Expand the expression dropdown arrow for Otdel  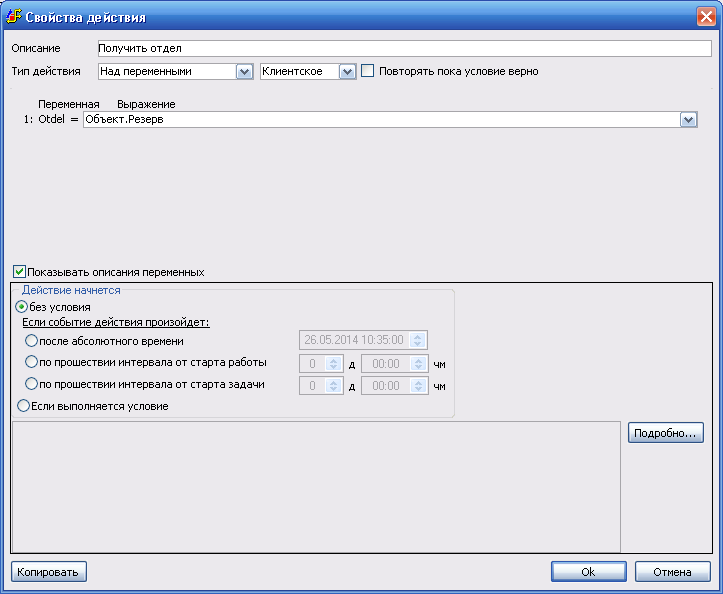click(688, 120)
